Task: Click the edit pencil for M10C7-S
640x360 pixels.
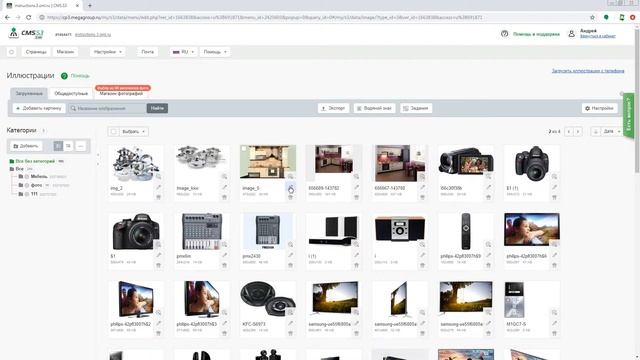Action: point(554,323)
